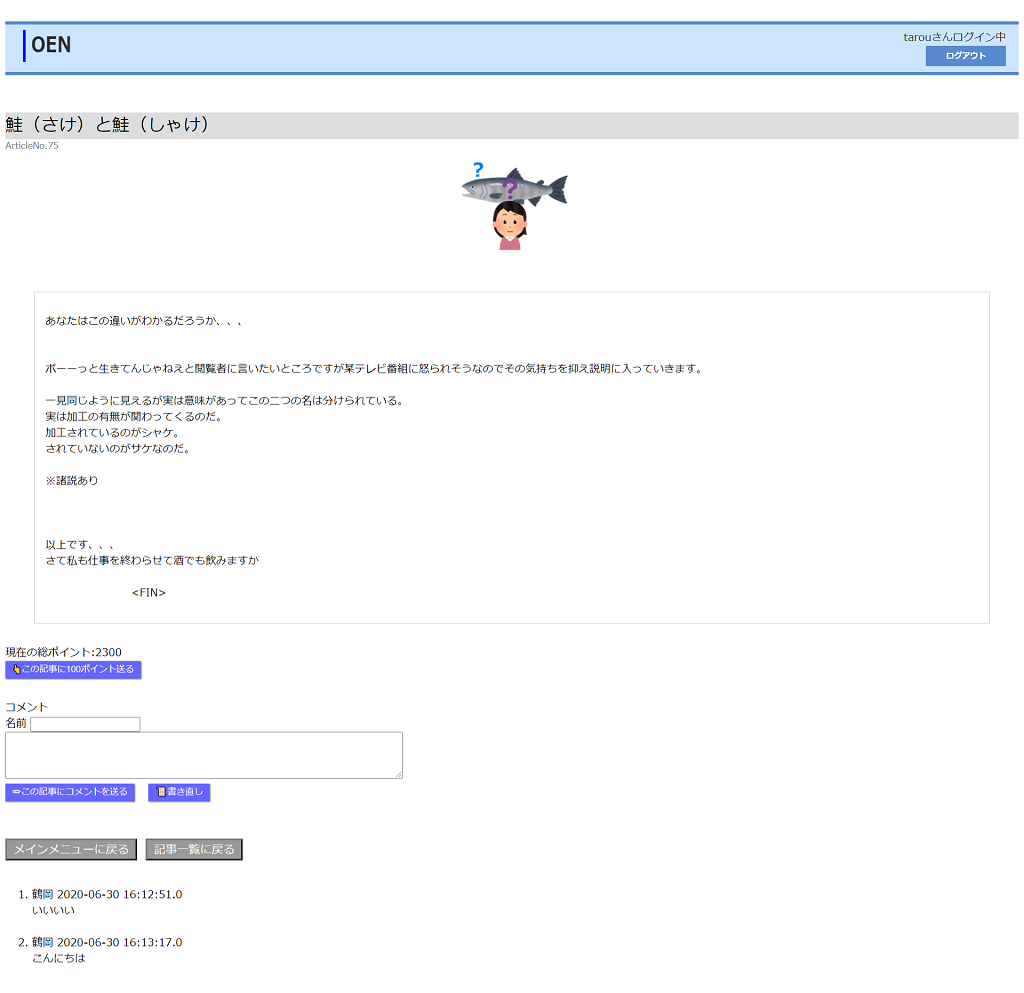Click inside the comment text area
This screenshot has height=993, width=1024.
point(204,755)
